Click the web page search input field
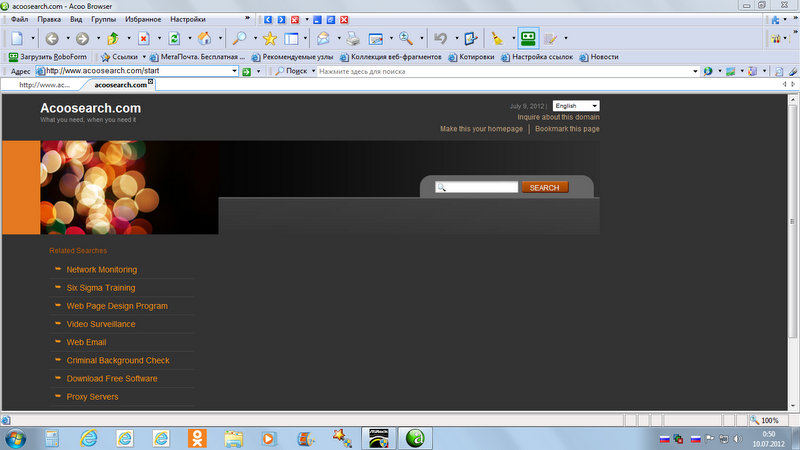 coord(477,187)
